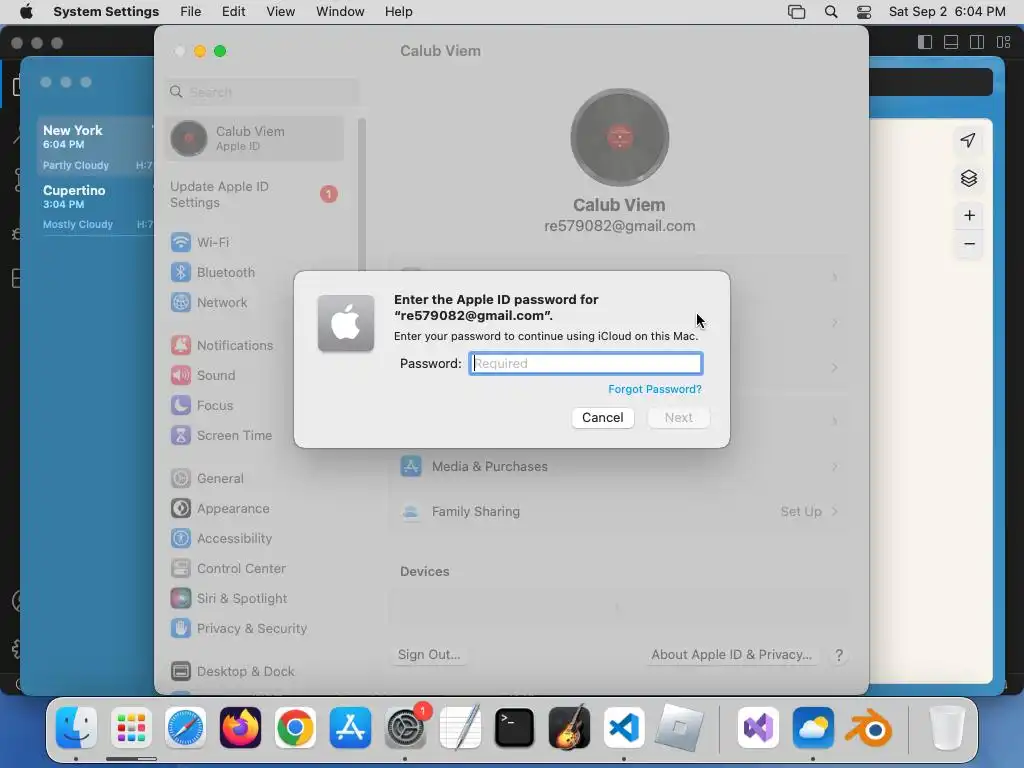
Task: Open the Trash in the Dock
Action: [x=947, y=728]
